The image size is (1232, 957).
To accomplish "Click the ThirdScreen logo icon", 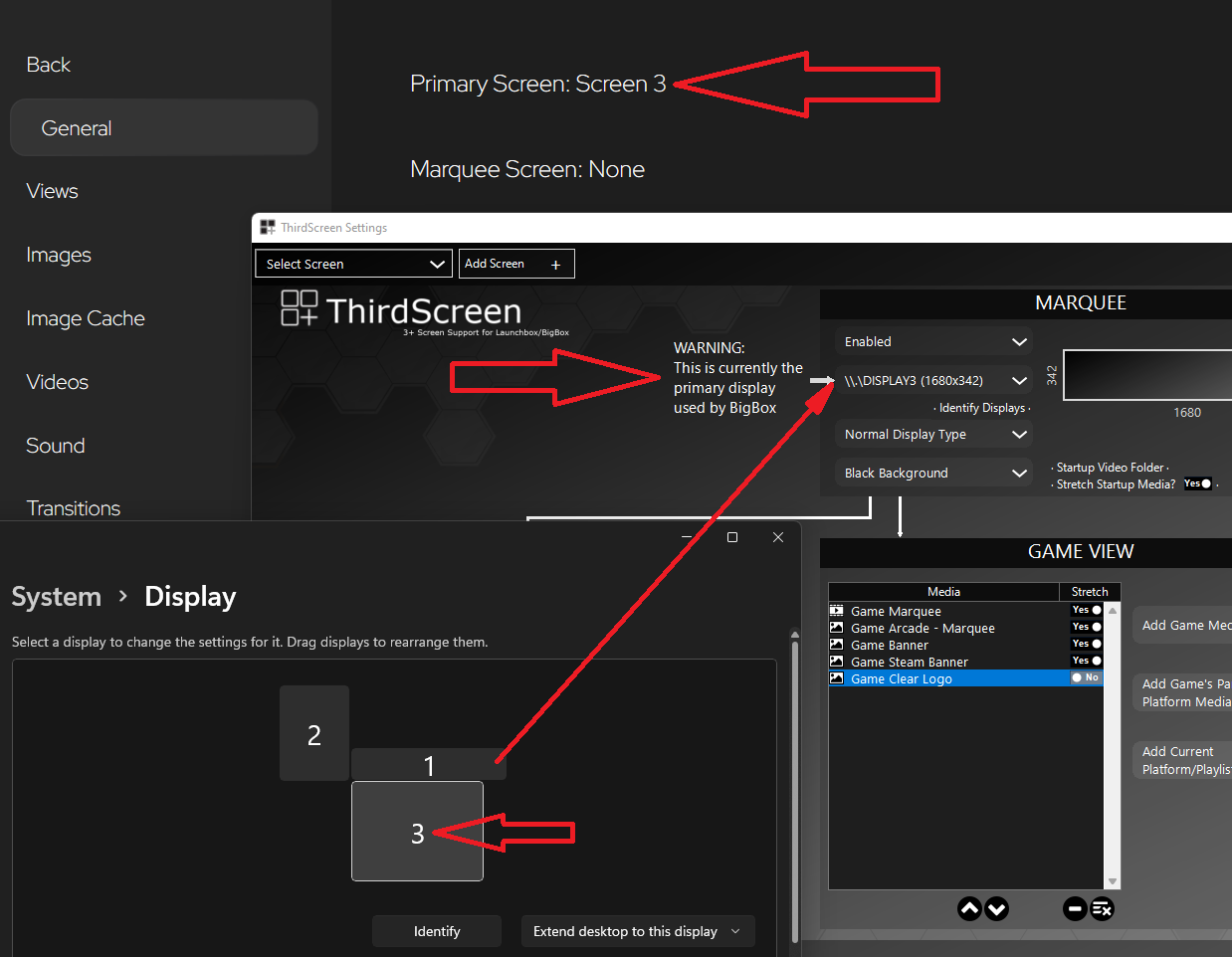I will click(300, 307).
